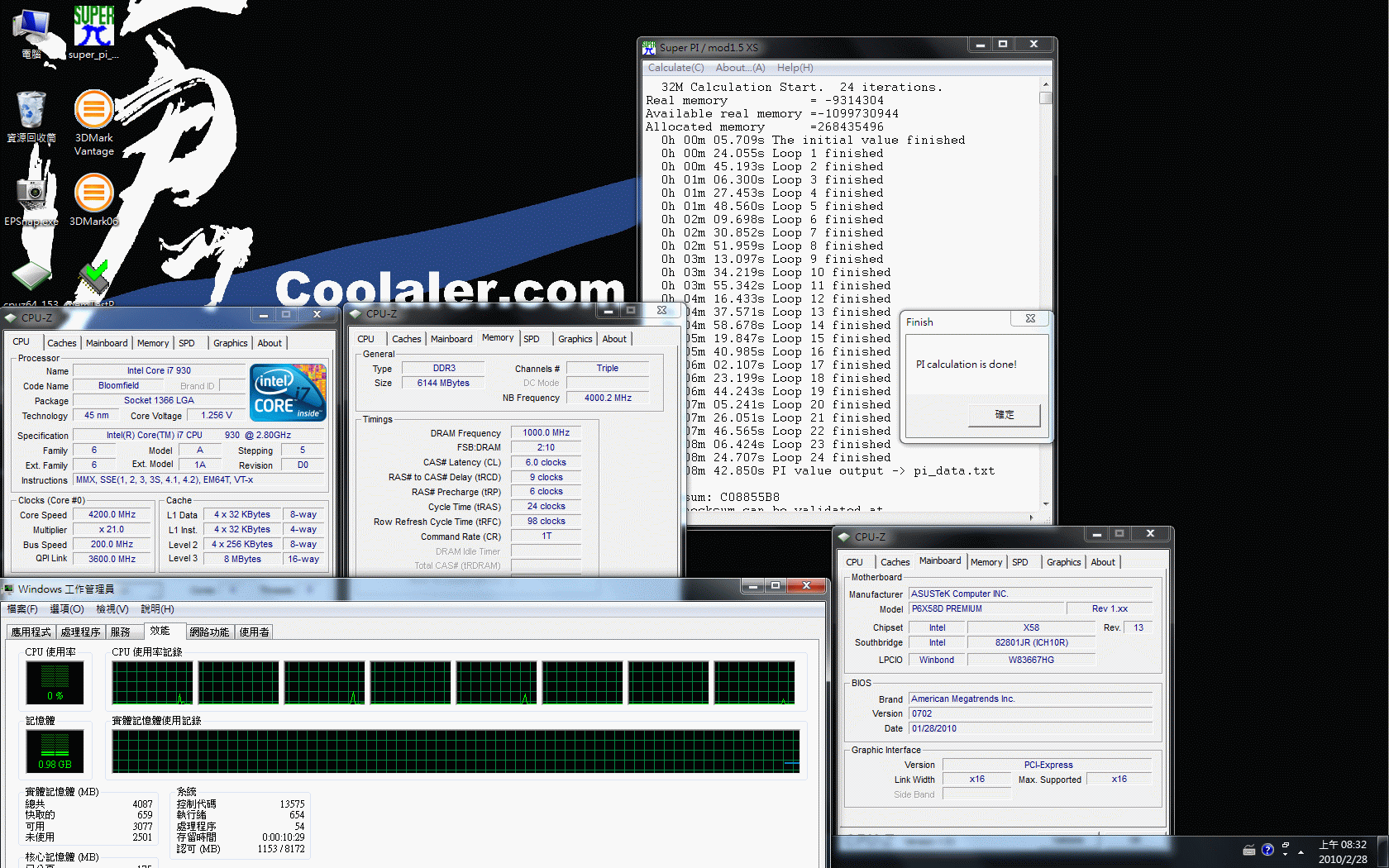Select Graphics tab in CPU-Z Memory window
This screenshot has width=1389, height=868.
(x=575, y=339)
